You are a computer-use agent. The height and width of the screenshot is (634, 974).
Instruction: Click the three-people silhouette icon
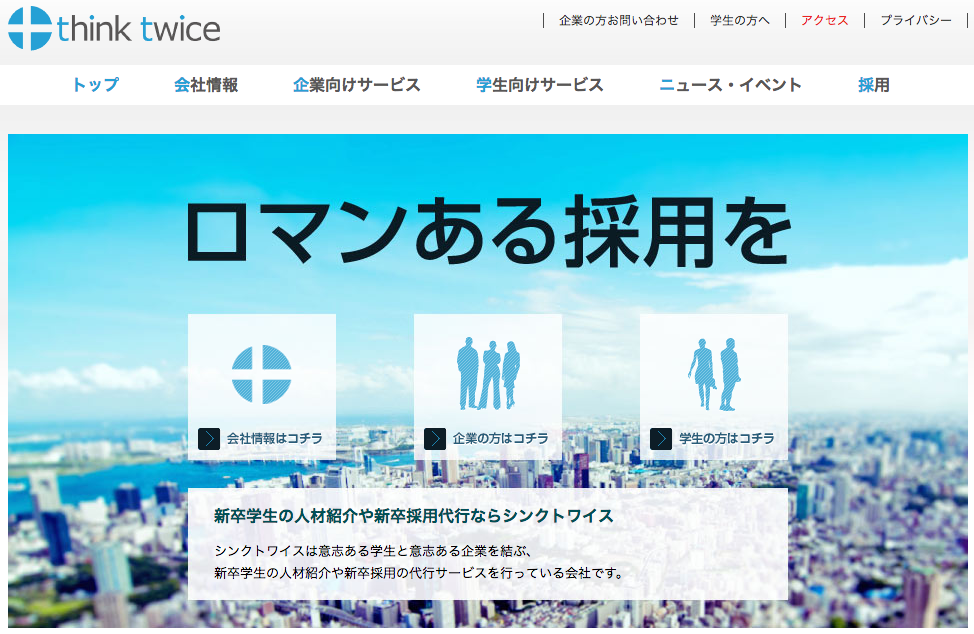[x=488, y=374]
